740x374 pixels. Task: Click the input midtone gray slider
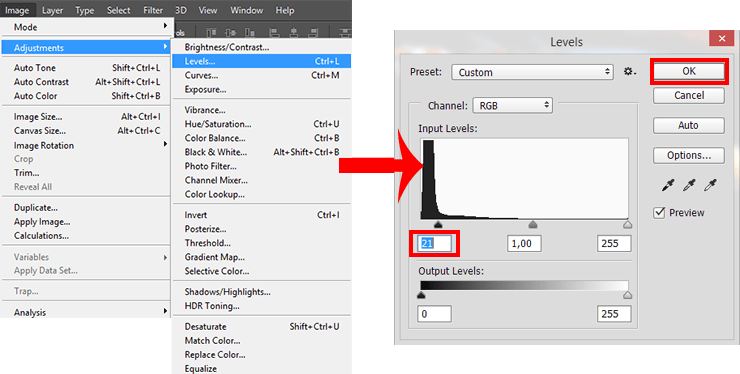[533, 225]
